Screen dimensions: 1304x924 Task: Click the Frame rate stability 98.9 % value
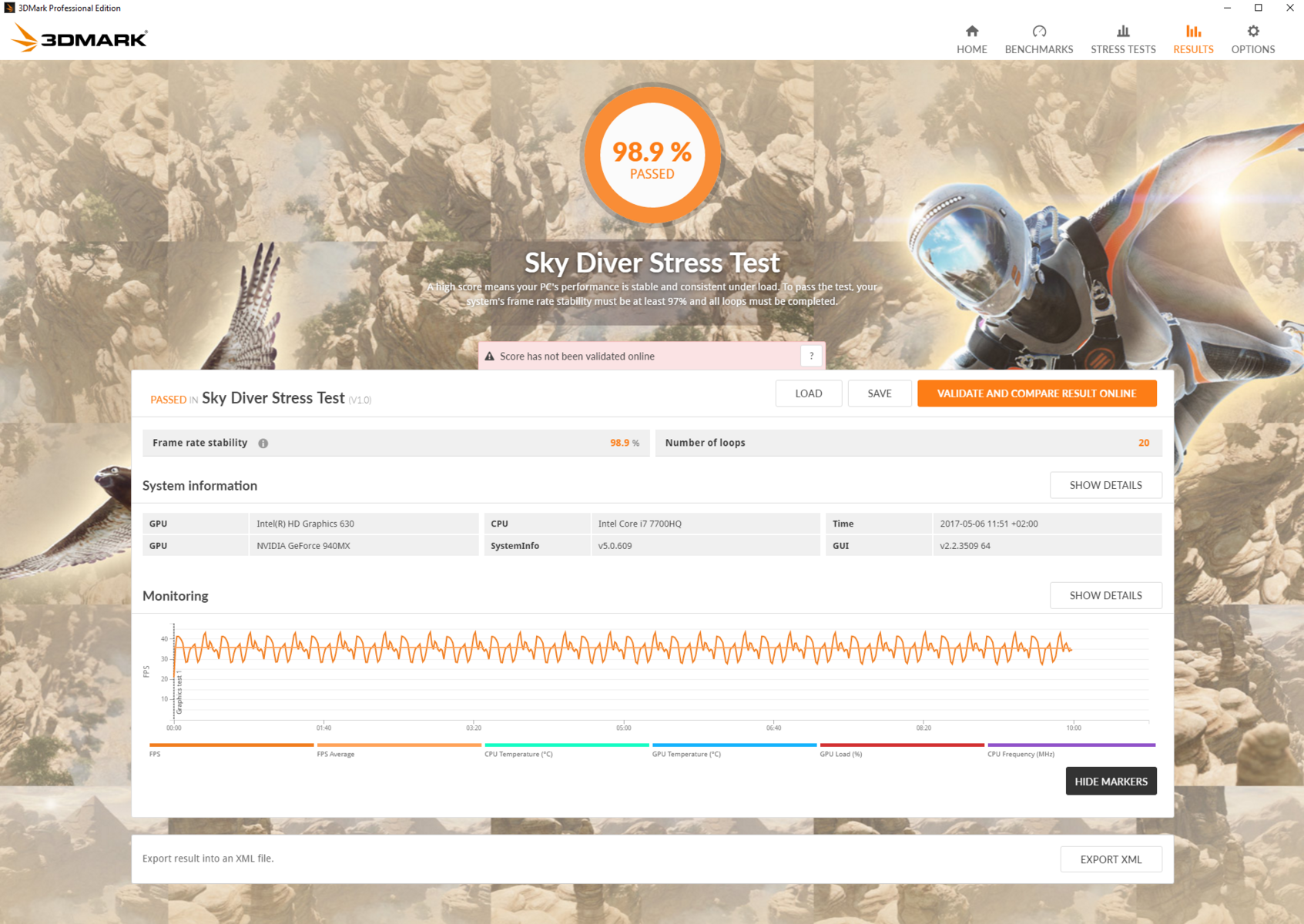[x=625, y=443]
